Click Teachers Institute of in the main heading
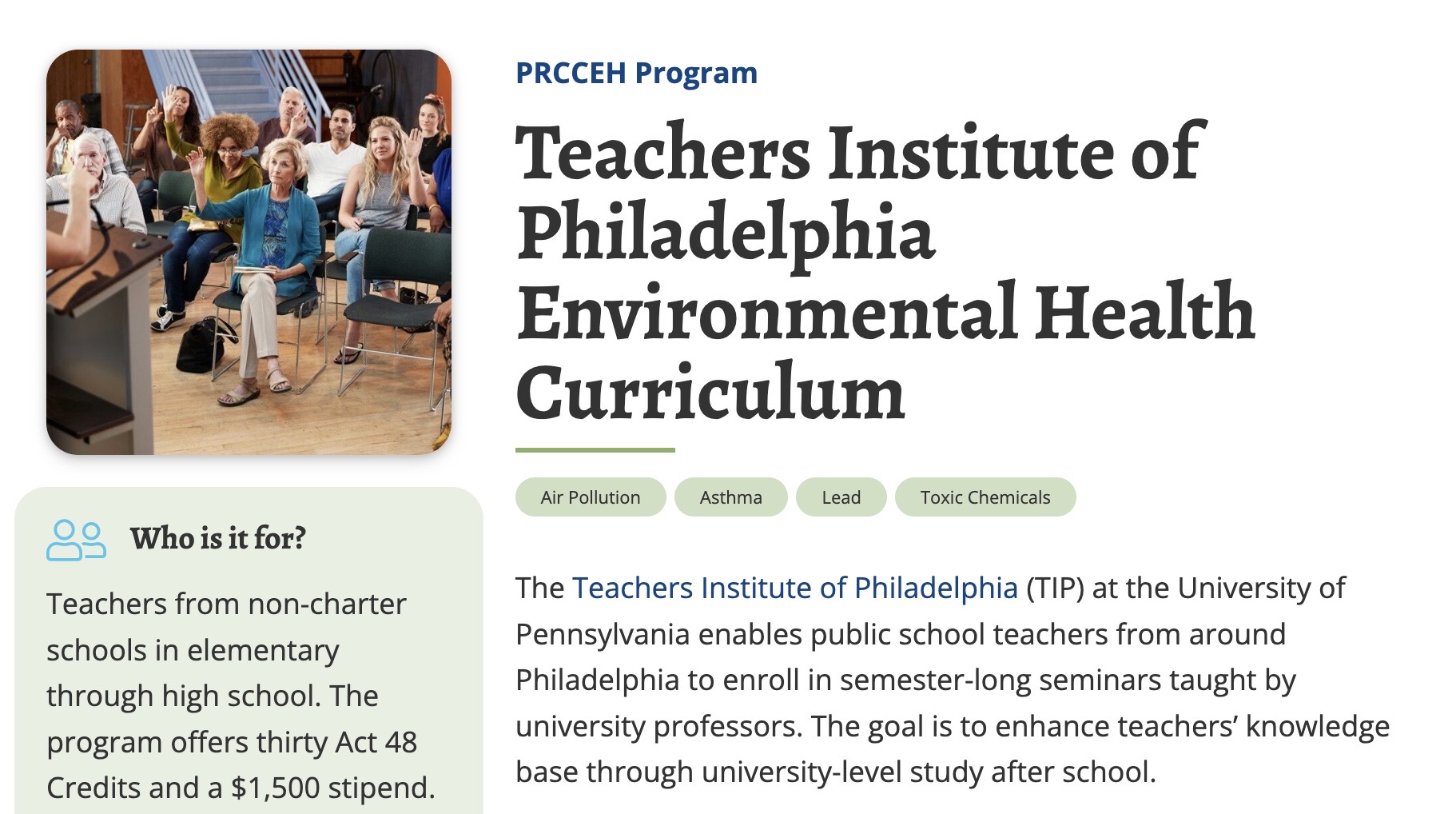Viewport: 1456px width, 814px height. coord(859,153)
